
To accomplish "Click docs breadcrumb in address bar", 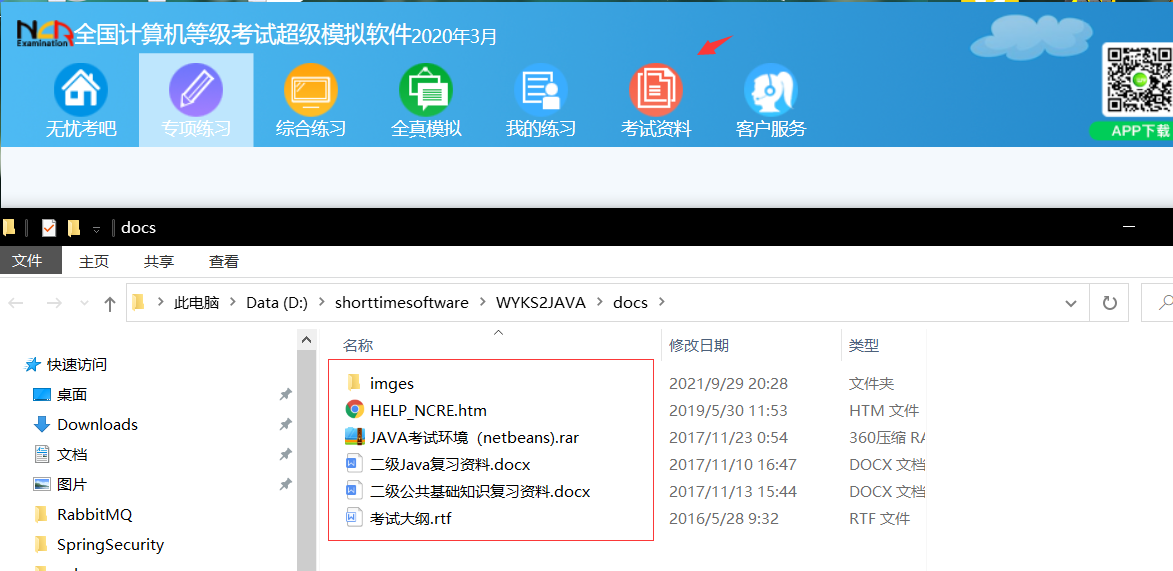I will click(630, 303).
